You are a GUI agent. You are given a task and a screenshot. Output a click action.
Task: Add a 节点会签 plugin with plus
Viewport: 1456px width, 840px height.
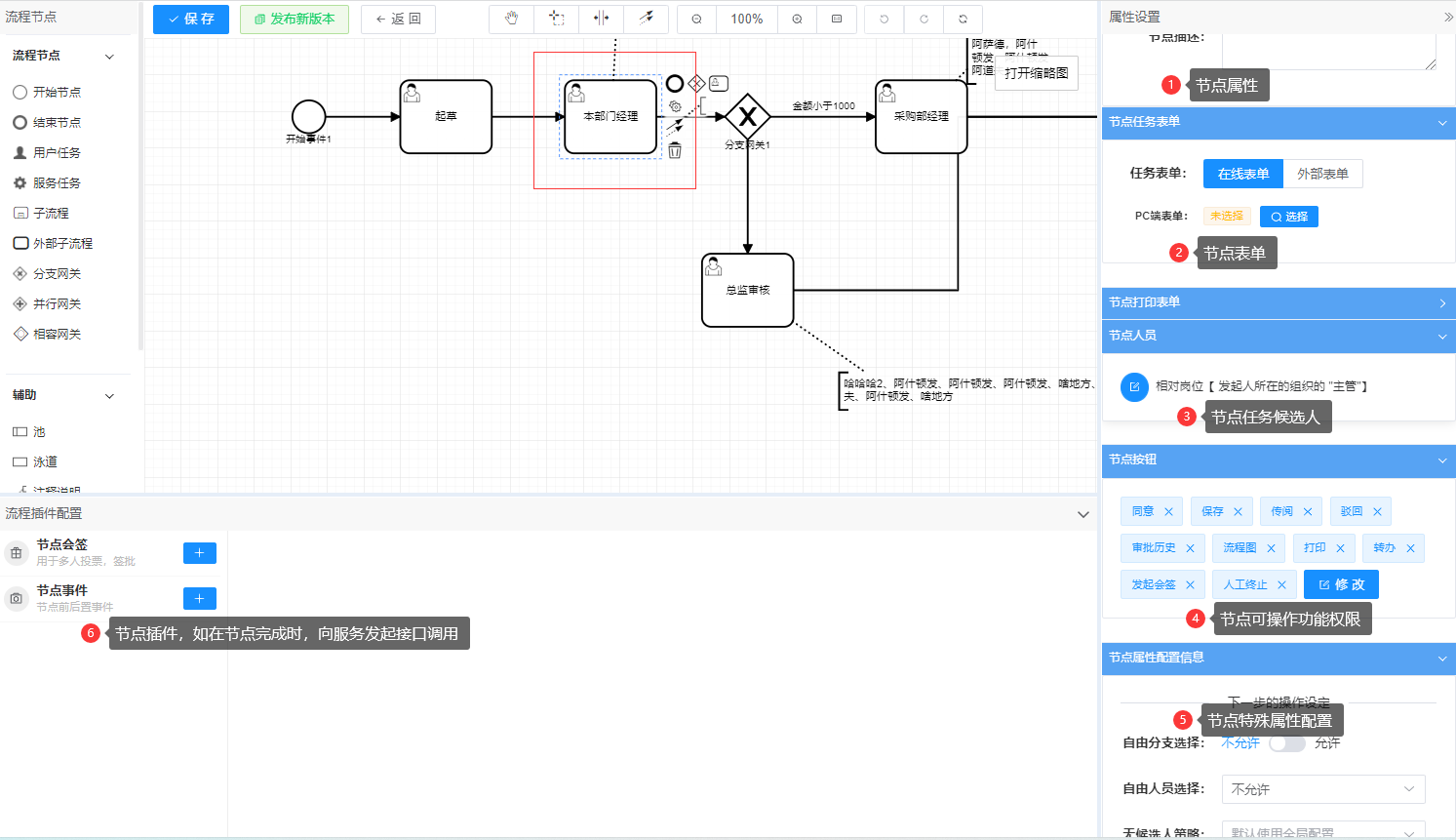(200, 553)
